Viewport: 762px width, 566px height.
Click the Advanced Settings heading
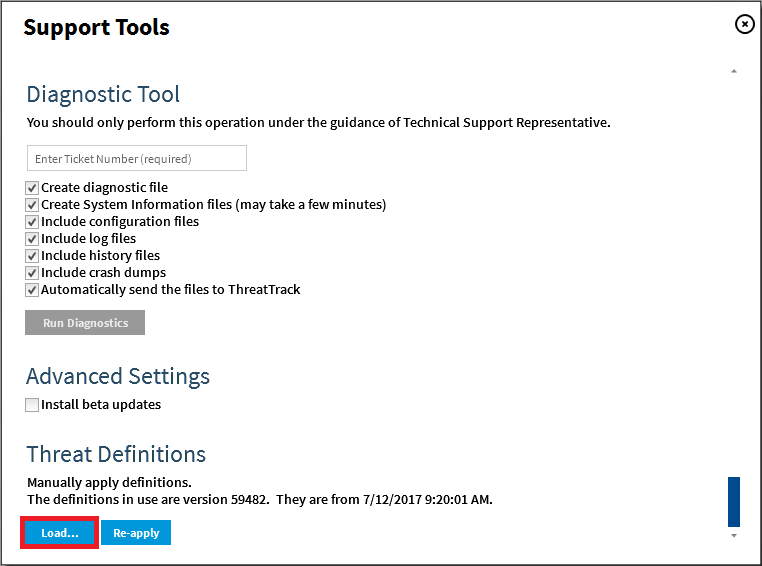point(118,376)
